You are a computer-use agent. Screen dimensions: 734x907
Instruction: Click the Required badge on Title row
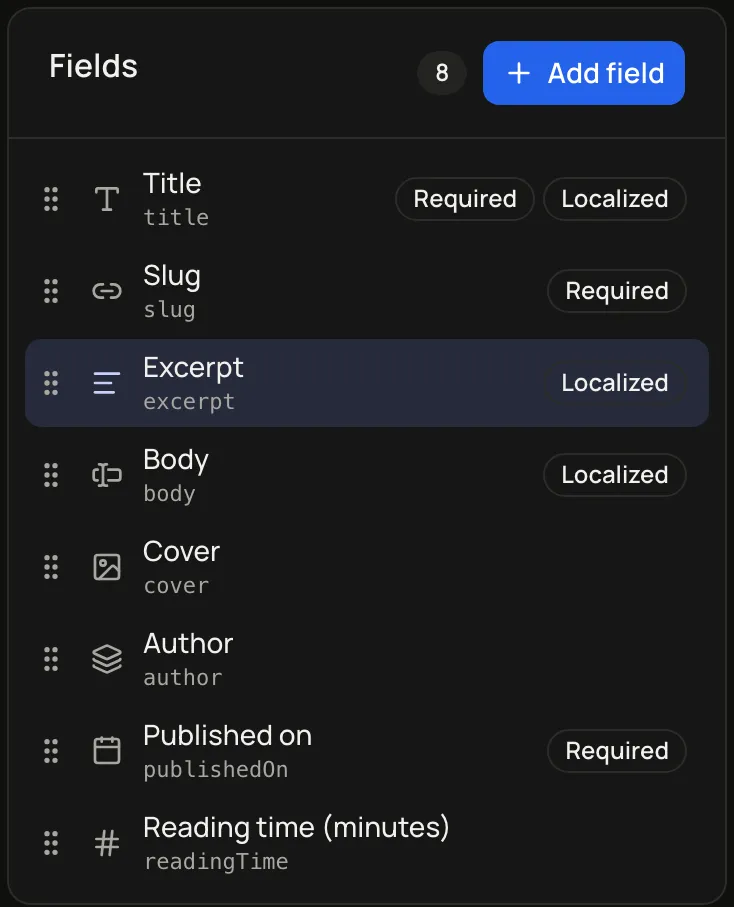(464, 199)
